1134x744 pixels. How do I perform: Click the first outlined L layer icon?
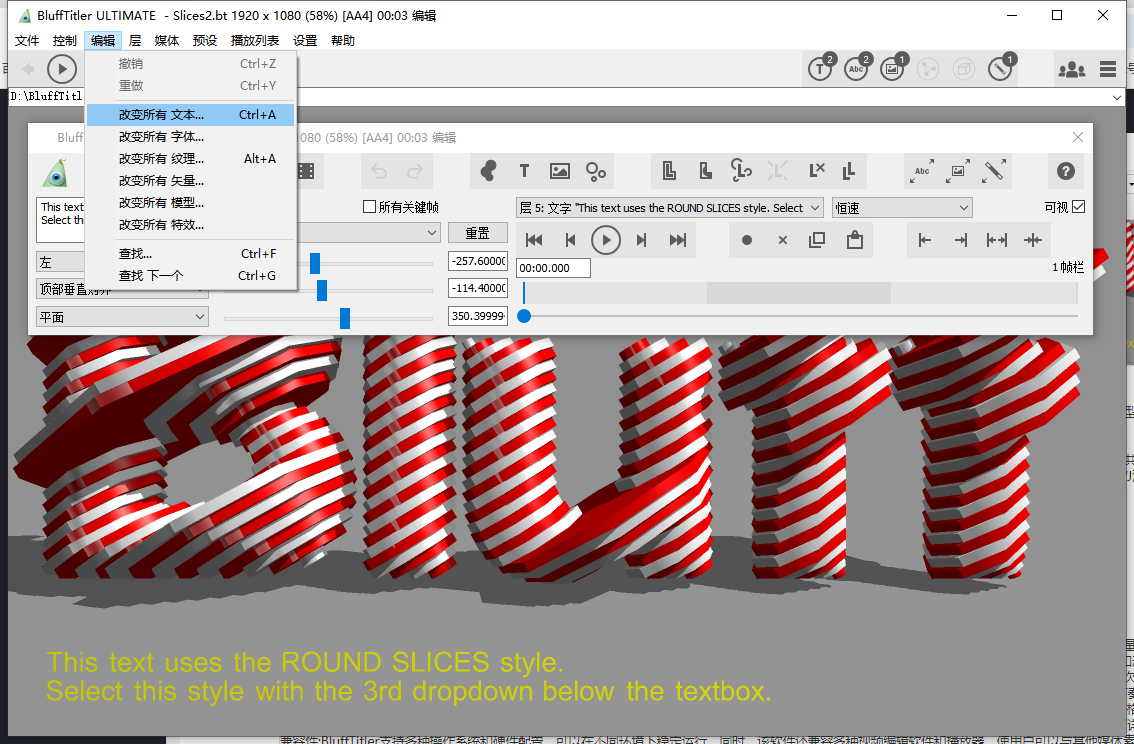pyautogui.click(x=670, y=171)
